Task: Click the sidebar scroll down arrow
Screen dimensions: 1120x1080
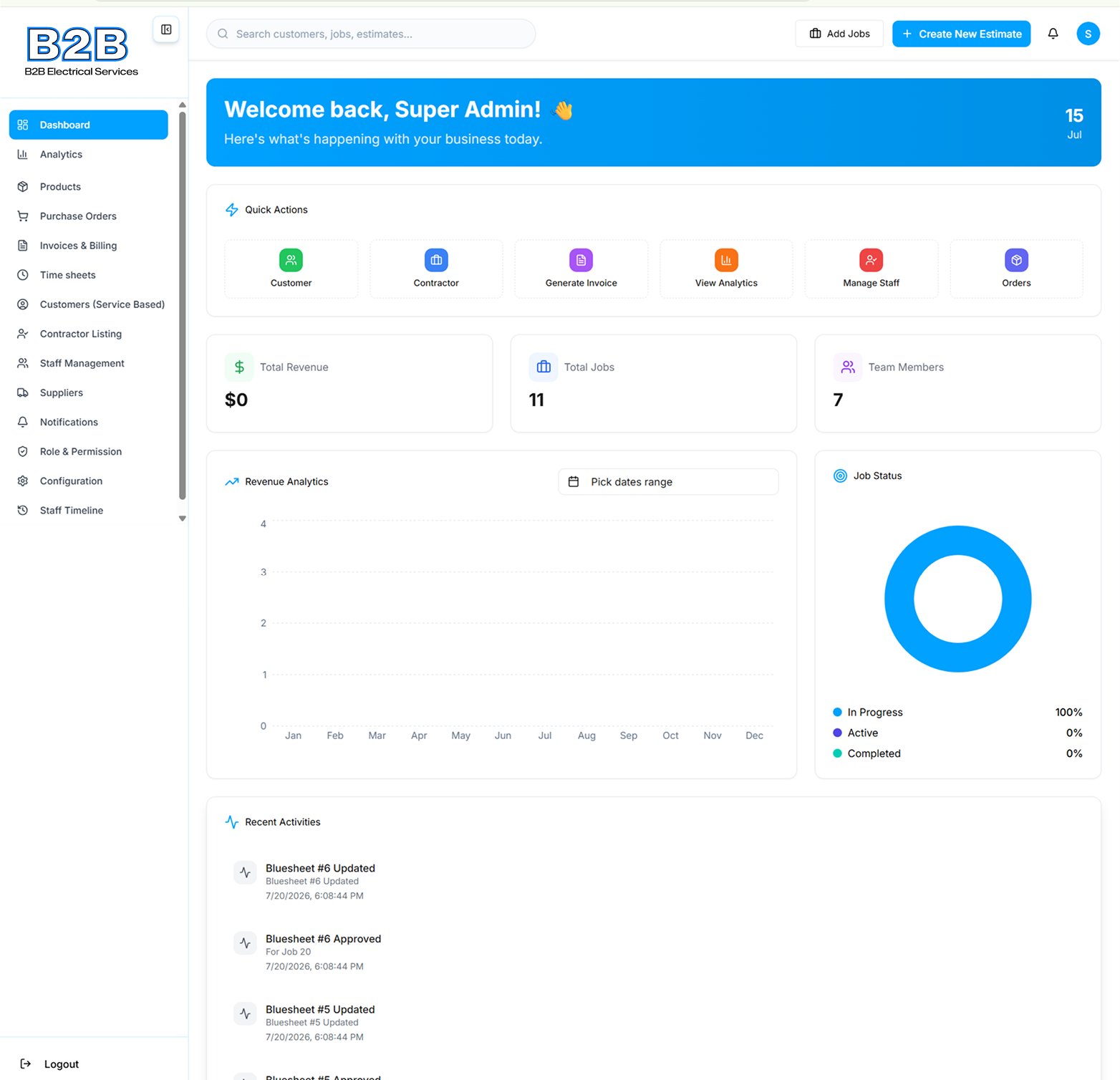Action: pos(182,519)
